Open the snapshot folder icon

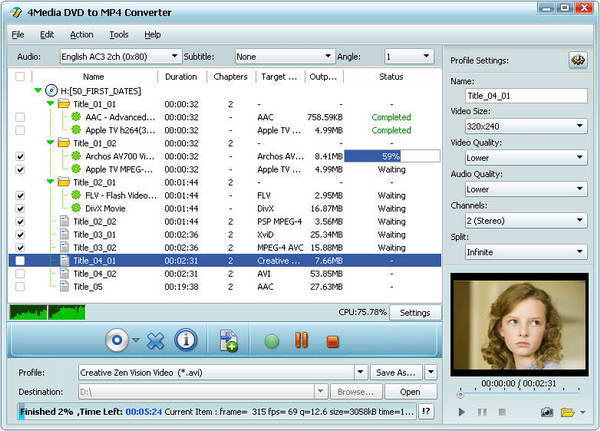pyautogui.click(x=567, y=412)
